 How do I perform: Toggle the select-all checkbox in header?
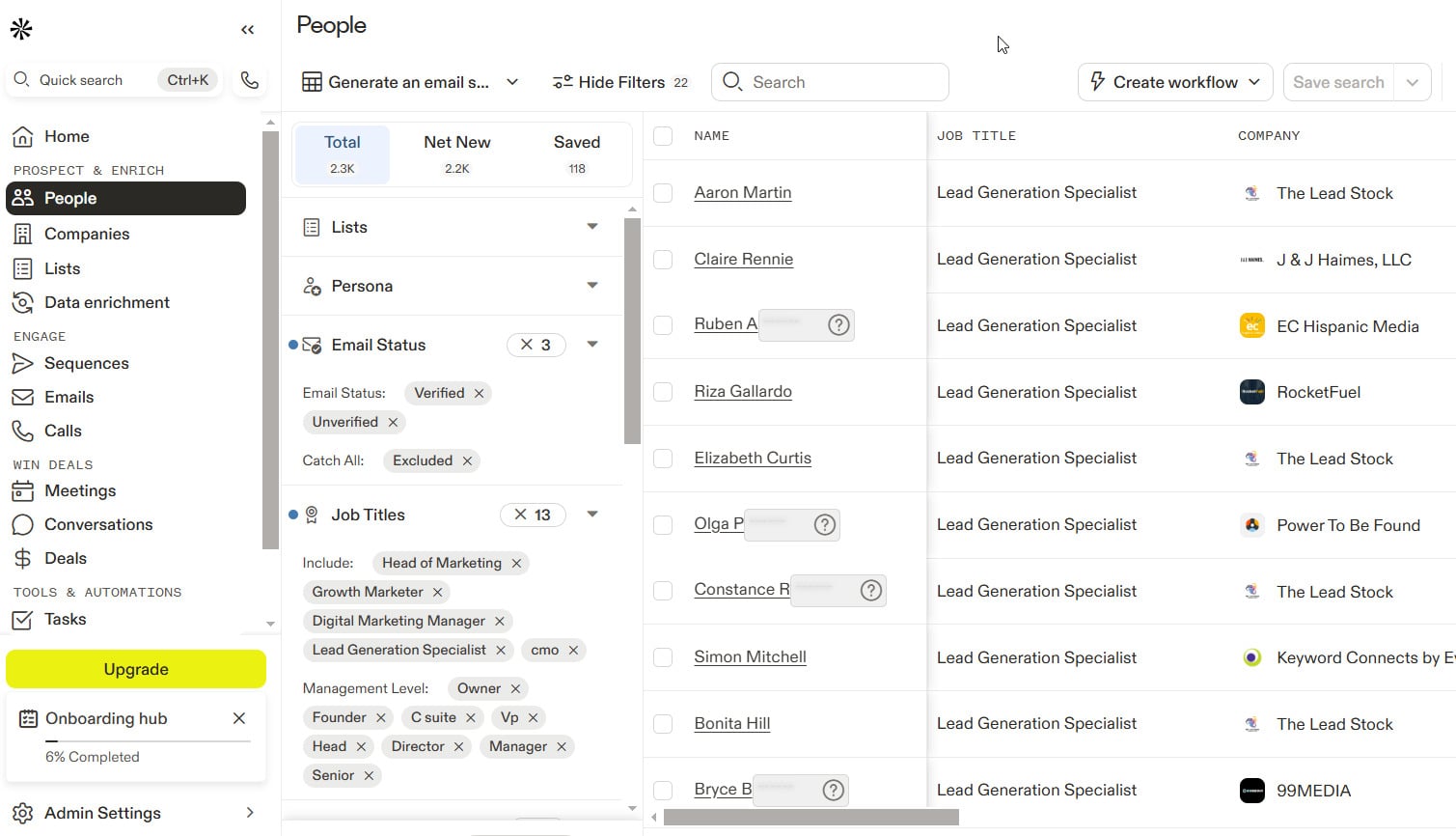click(x=663, y=136)
